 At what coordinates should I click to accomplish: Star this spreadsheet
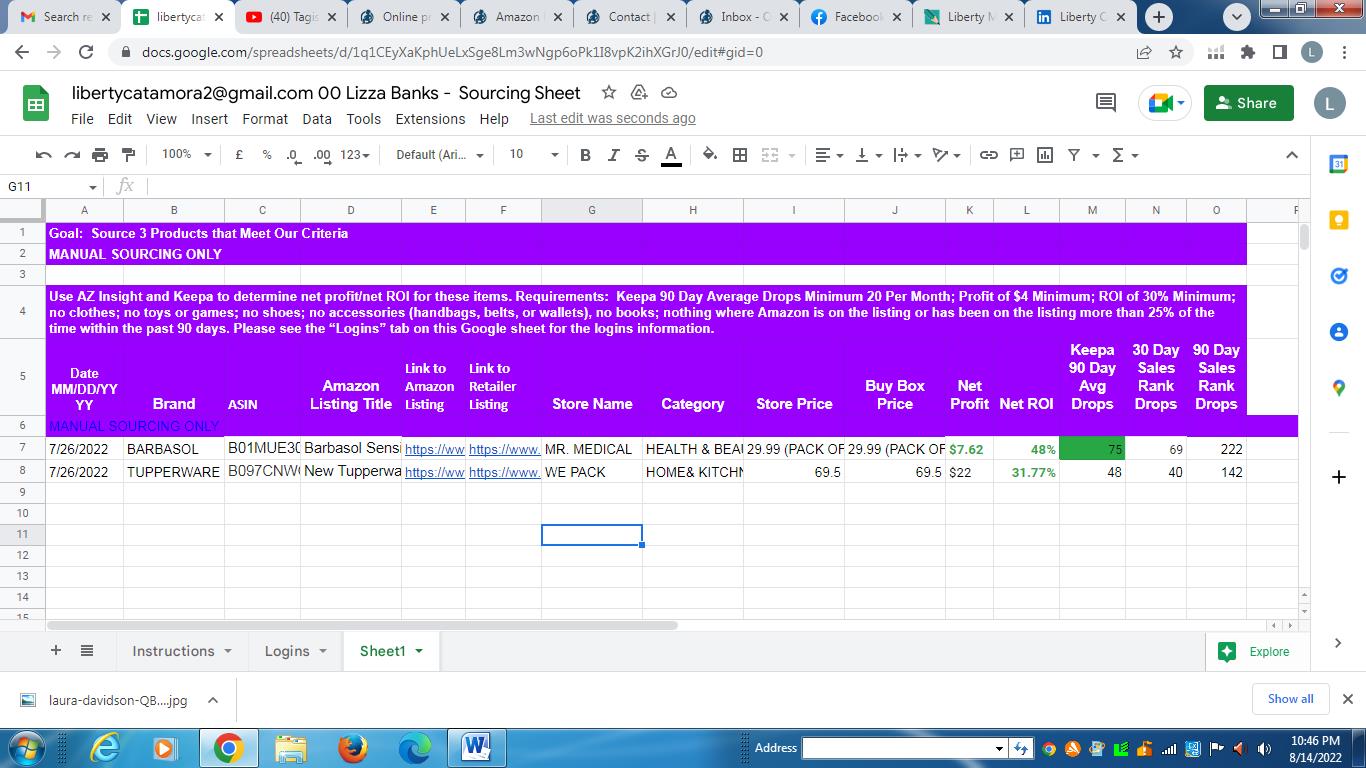[608, 93]
